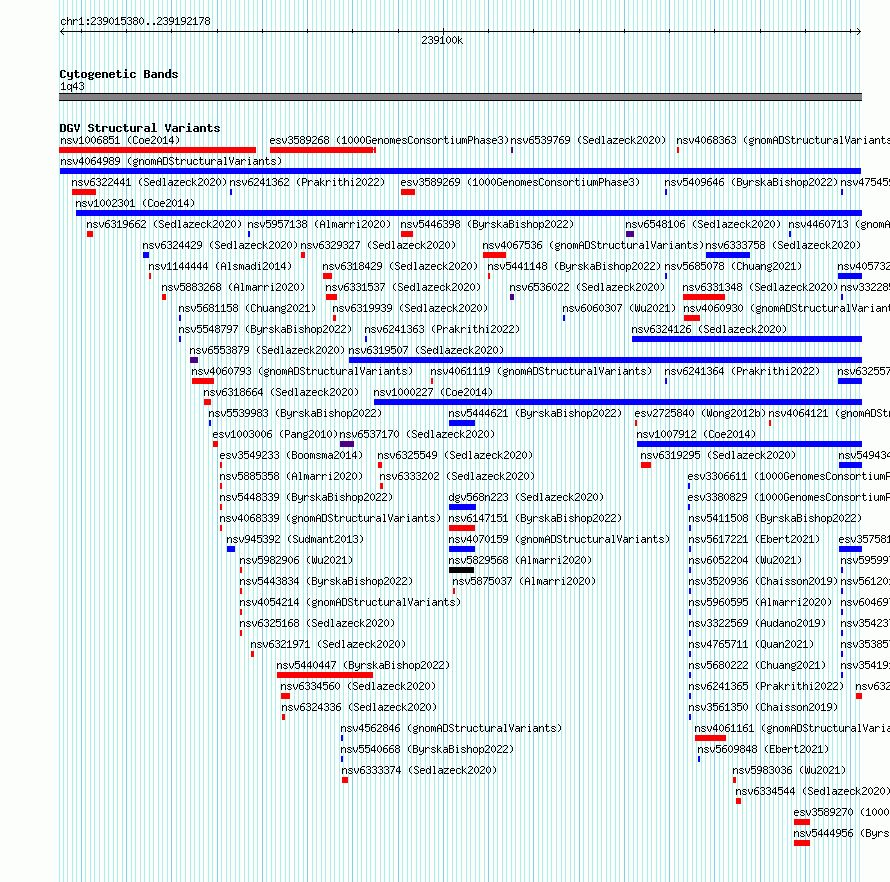Viewport: 890px width, 882px height.
Task: Click esv1003006 (Pang2010) label
Action: click(275, 434)
